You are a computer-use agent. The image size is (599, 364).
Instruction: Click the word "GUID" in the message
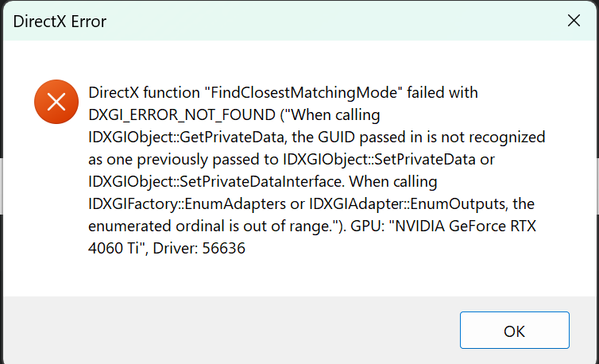click(337, 137)
